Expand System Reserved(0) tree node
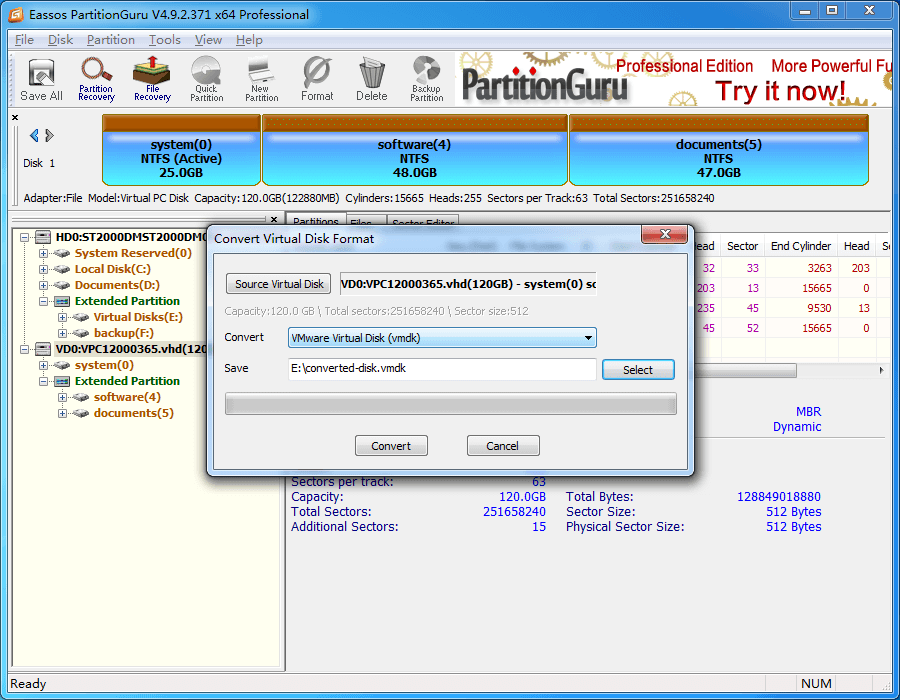This screenshot has height=700, width=900. pos(43,253)
